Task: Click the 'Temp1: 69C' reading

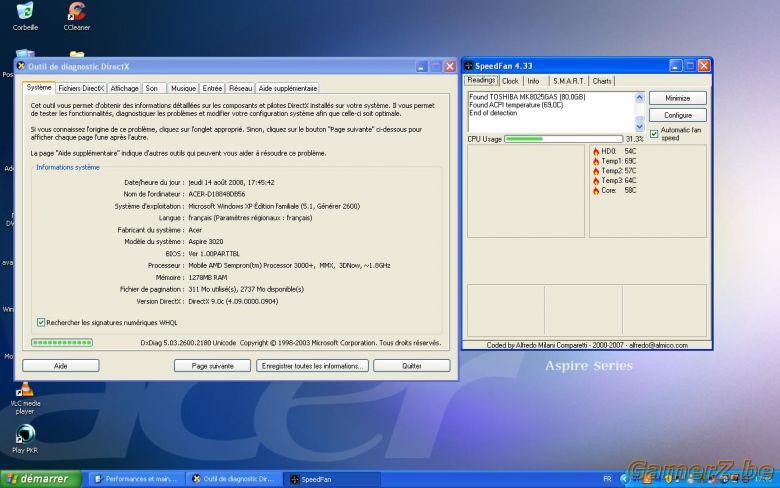Action: click(618, 161)
